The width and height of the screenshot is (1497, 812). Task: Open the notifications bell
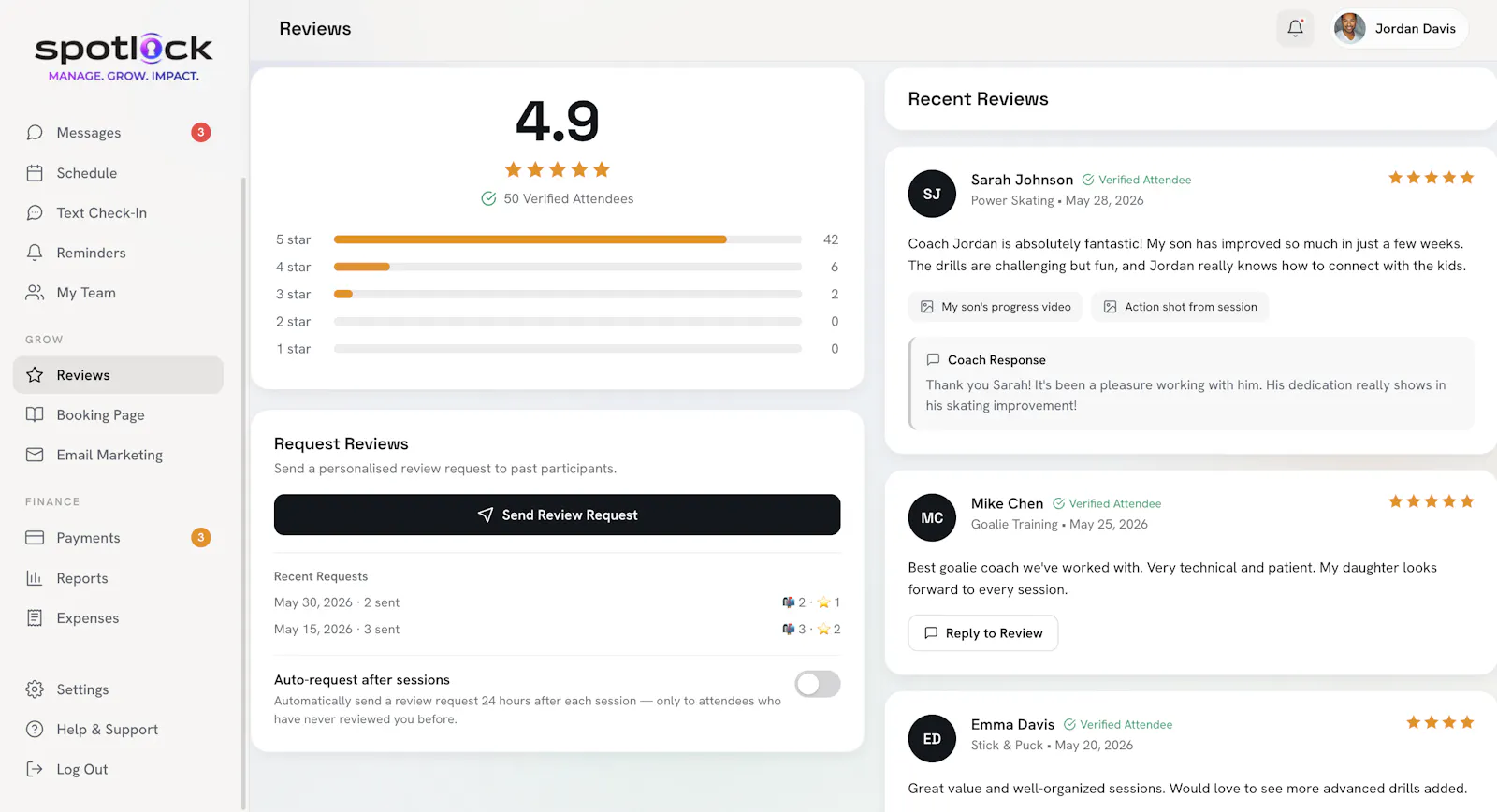tap(1295, 28)
